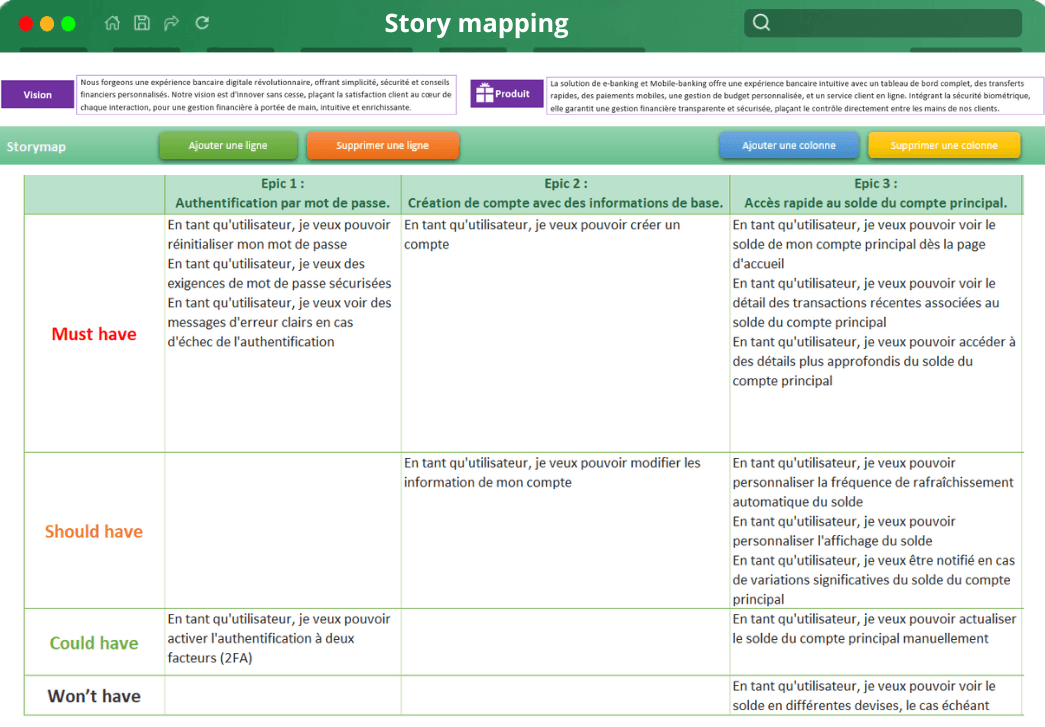This screenshot has width=1045, height=727.
Task: Select the 'Won't have' row label
Action: click(x=94, y=696)
